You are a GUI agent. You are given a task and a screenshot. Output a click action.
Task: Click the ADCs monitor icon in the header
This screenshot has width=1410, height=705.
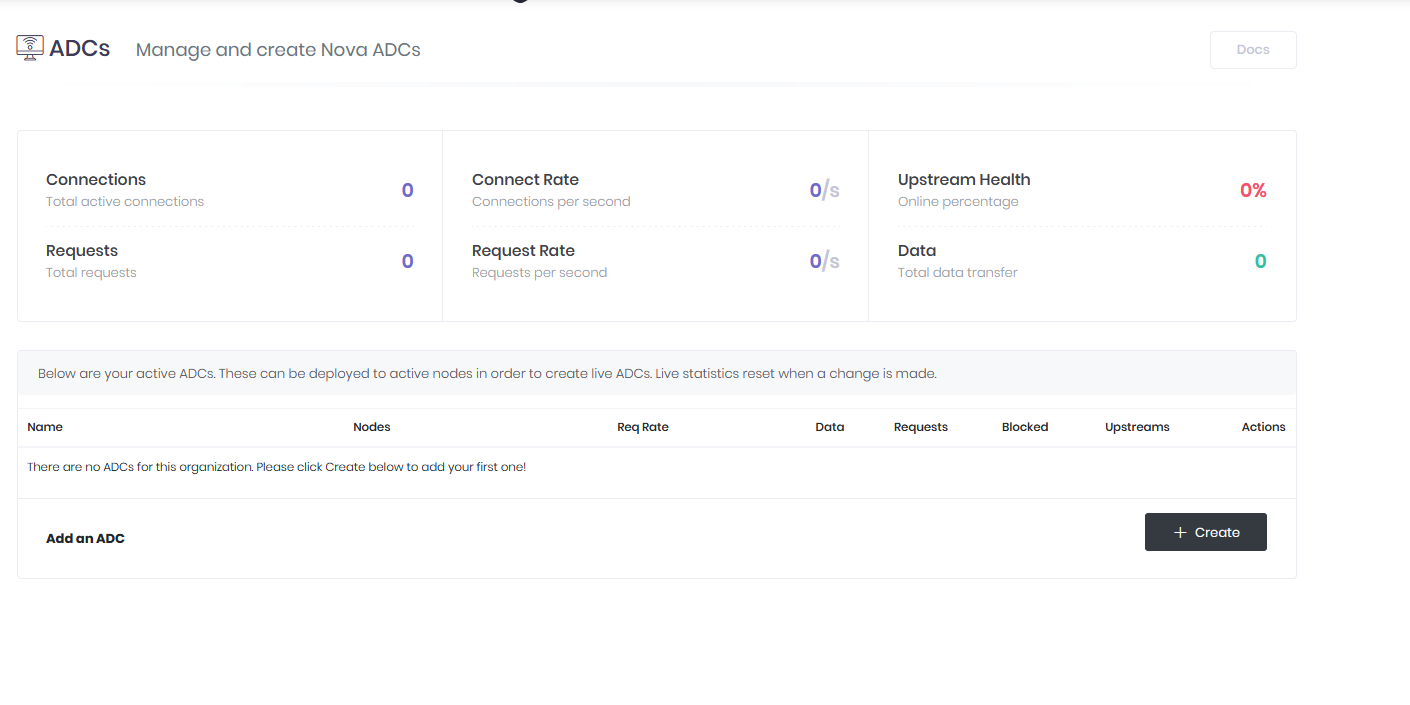(30, 48)
